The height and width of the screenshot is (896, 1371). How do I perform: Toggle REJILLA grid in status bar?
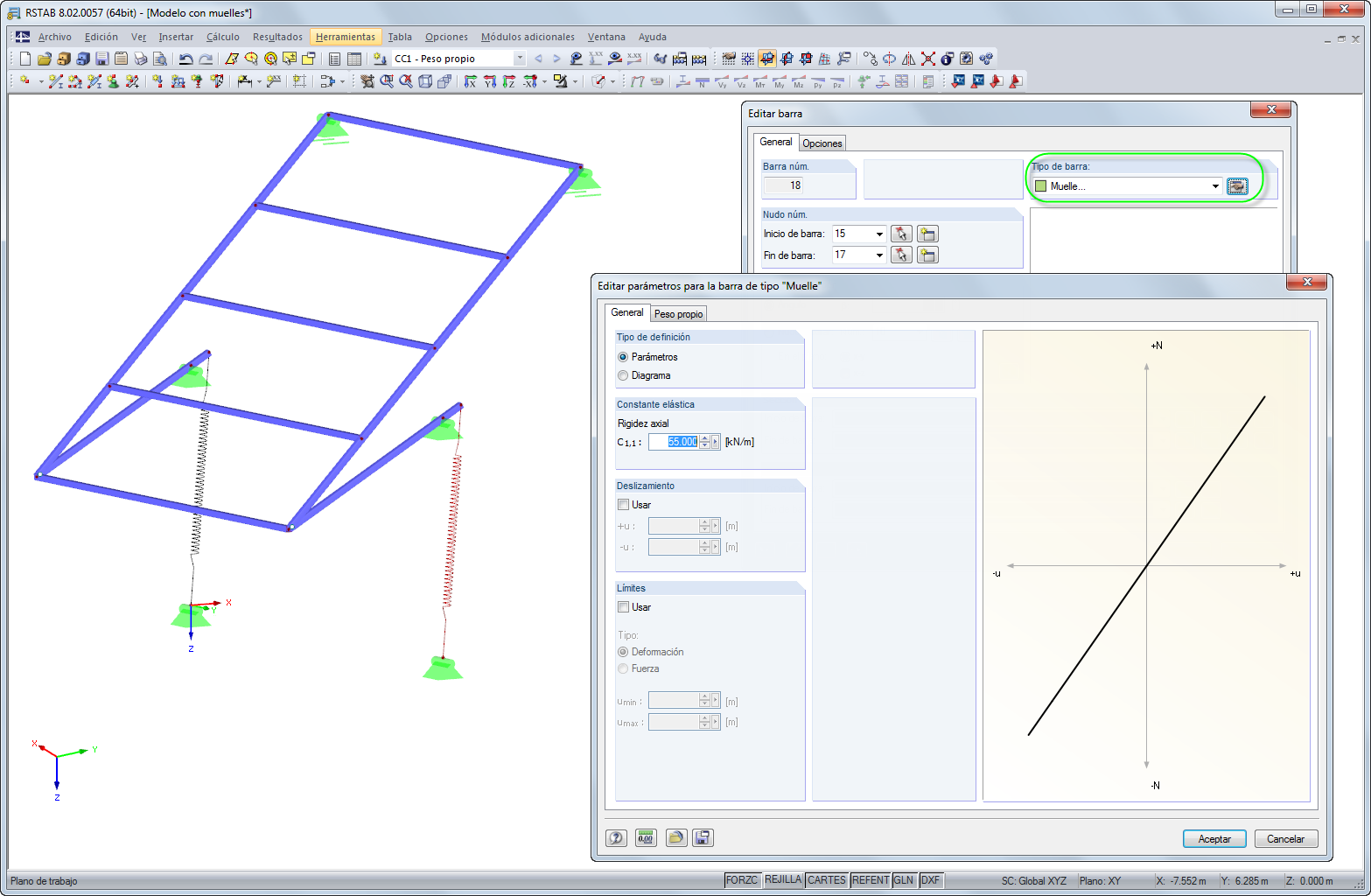[783, 880]
